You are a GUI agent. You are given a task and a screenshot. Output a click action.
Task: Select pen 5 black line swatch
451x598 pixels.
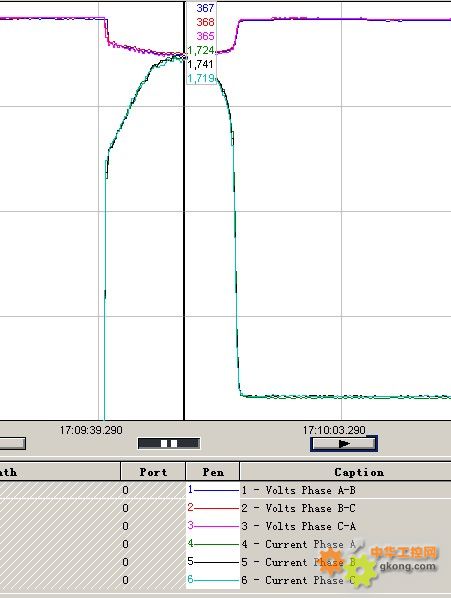[x=213, y=562]
